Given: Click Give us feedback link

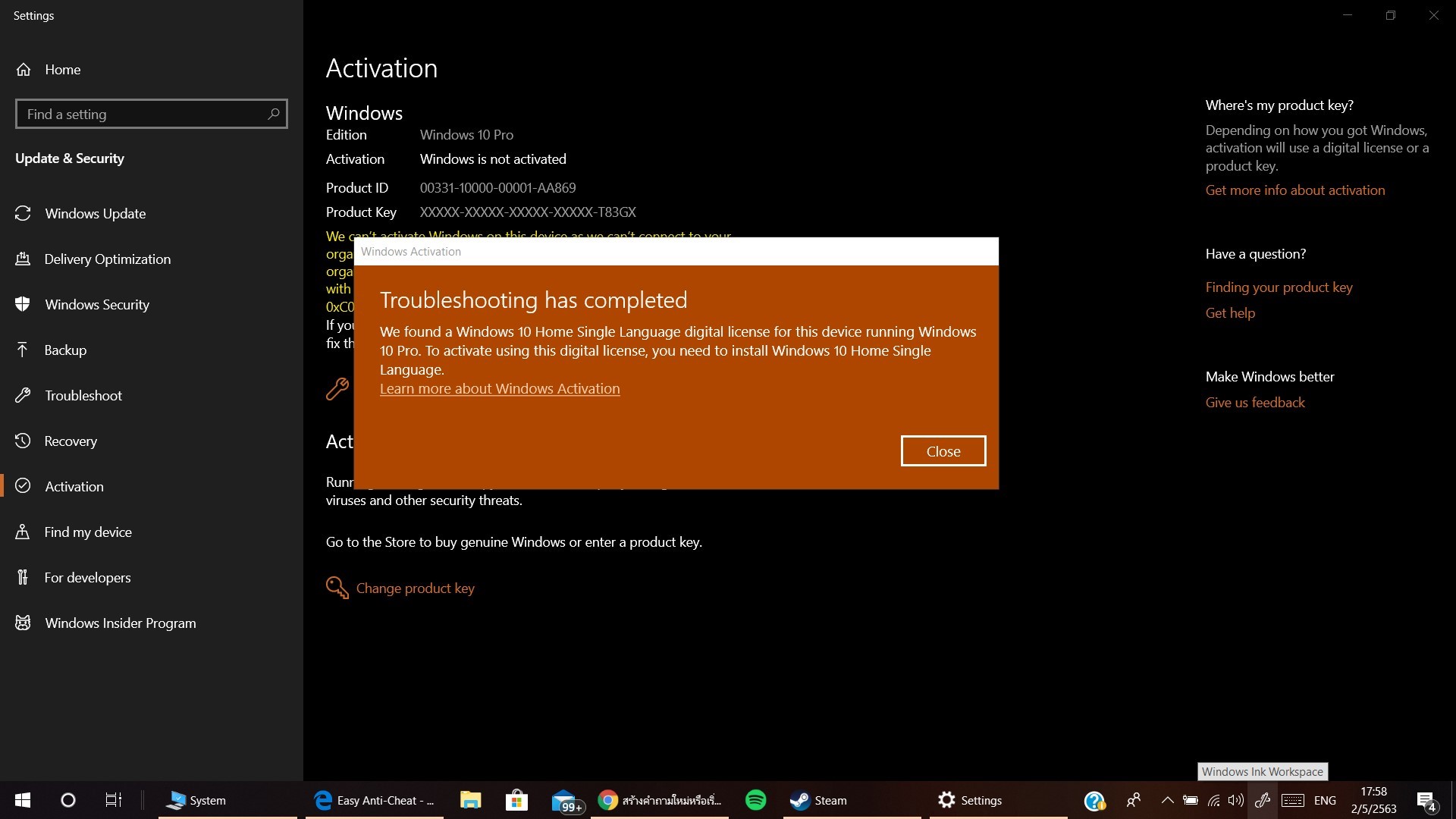Looking at the screenshot, I should pyautogui.click(x=1255, y=403).
